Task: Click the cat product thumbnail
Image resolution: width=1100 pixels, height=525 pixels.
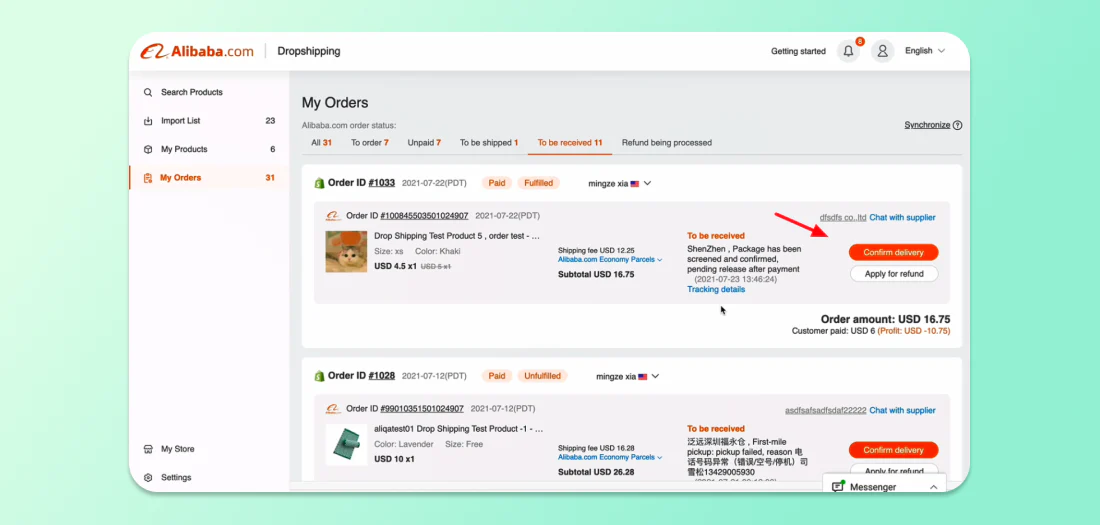Action: (347, 252)
